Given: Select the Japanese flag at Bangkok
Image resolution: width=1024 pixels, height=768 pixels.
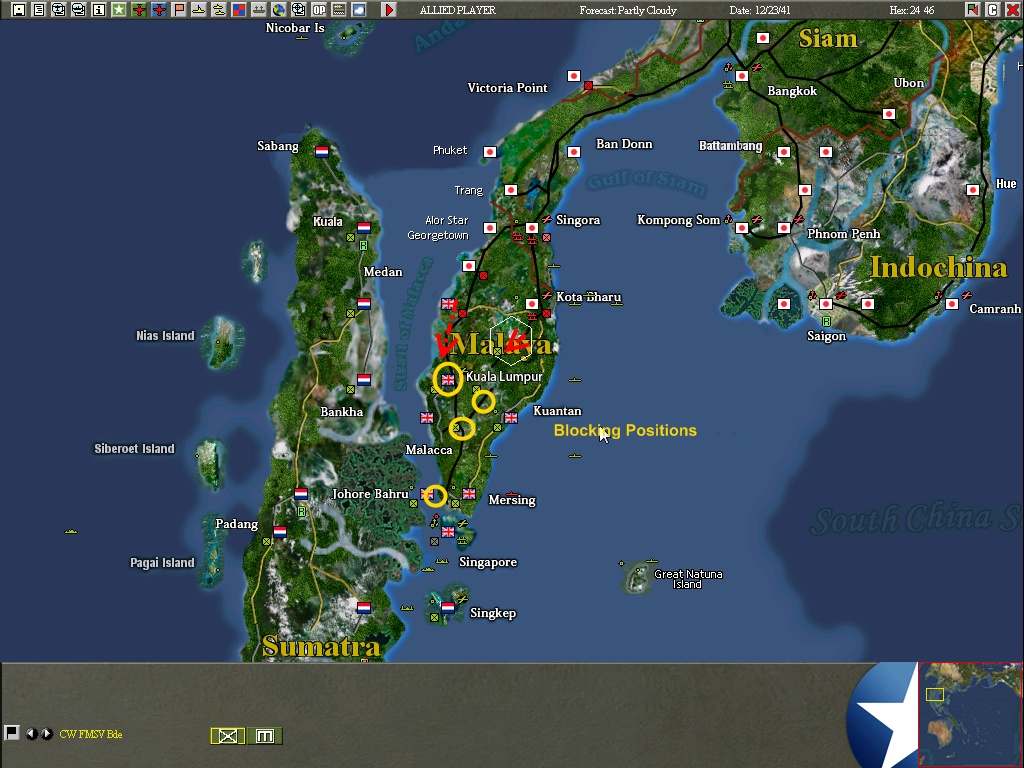Looking at the screenshot, I should point(742,76).
